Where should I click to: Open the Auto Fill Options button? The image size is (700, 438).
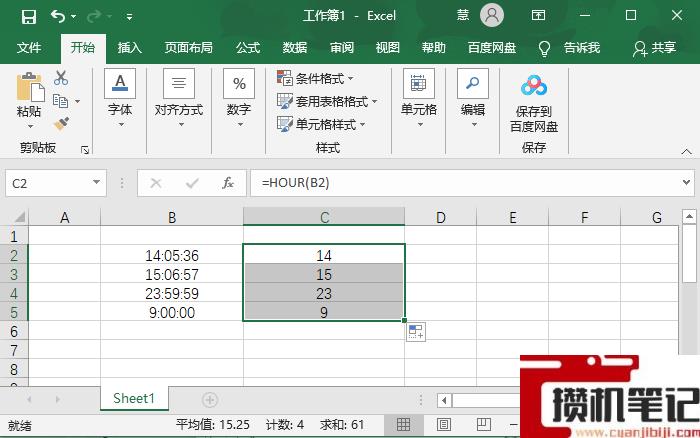(416, 332)
